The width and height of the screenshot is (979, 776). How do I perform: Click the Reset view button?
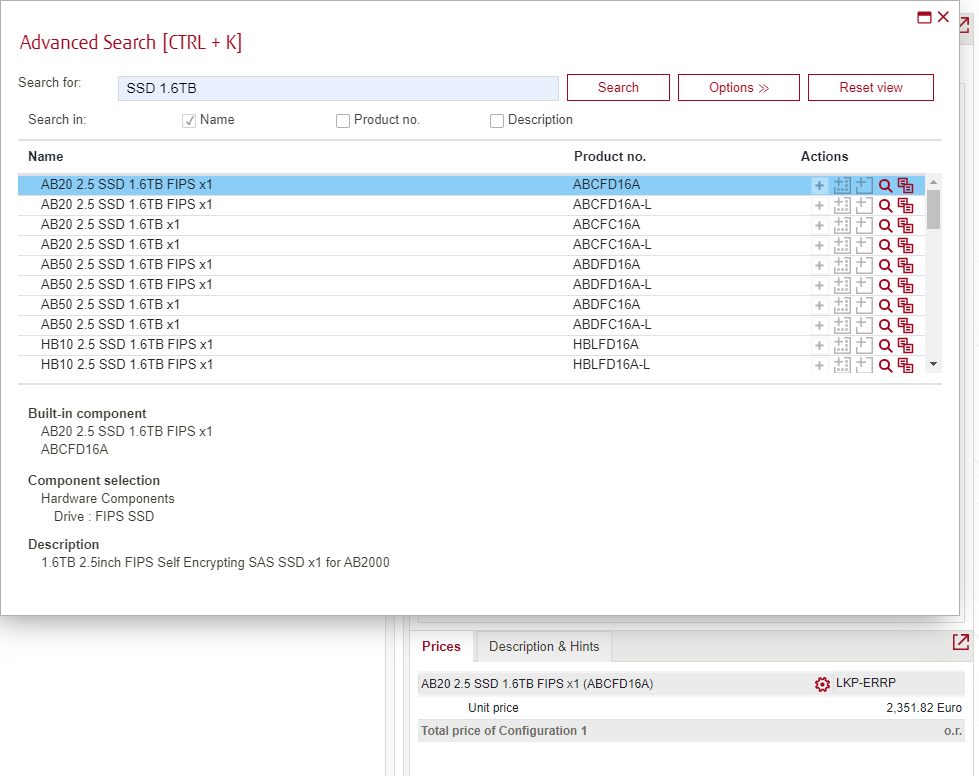tap(871, 87)
